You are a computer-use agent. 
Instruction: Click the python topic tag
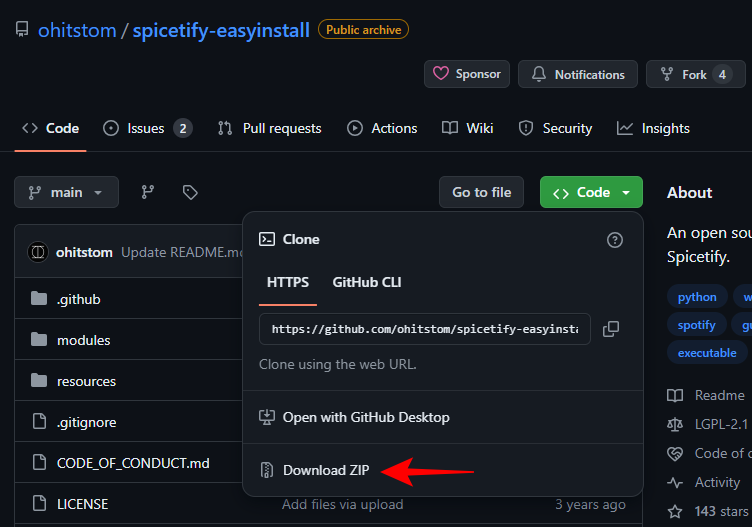pyautogui.click(x=697, y=297)
